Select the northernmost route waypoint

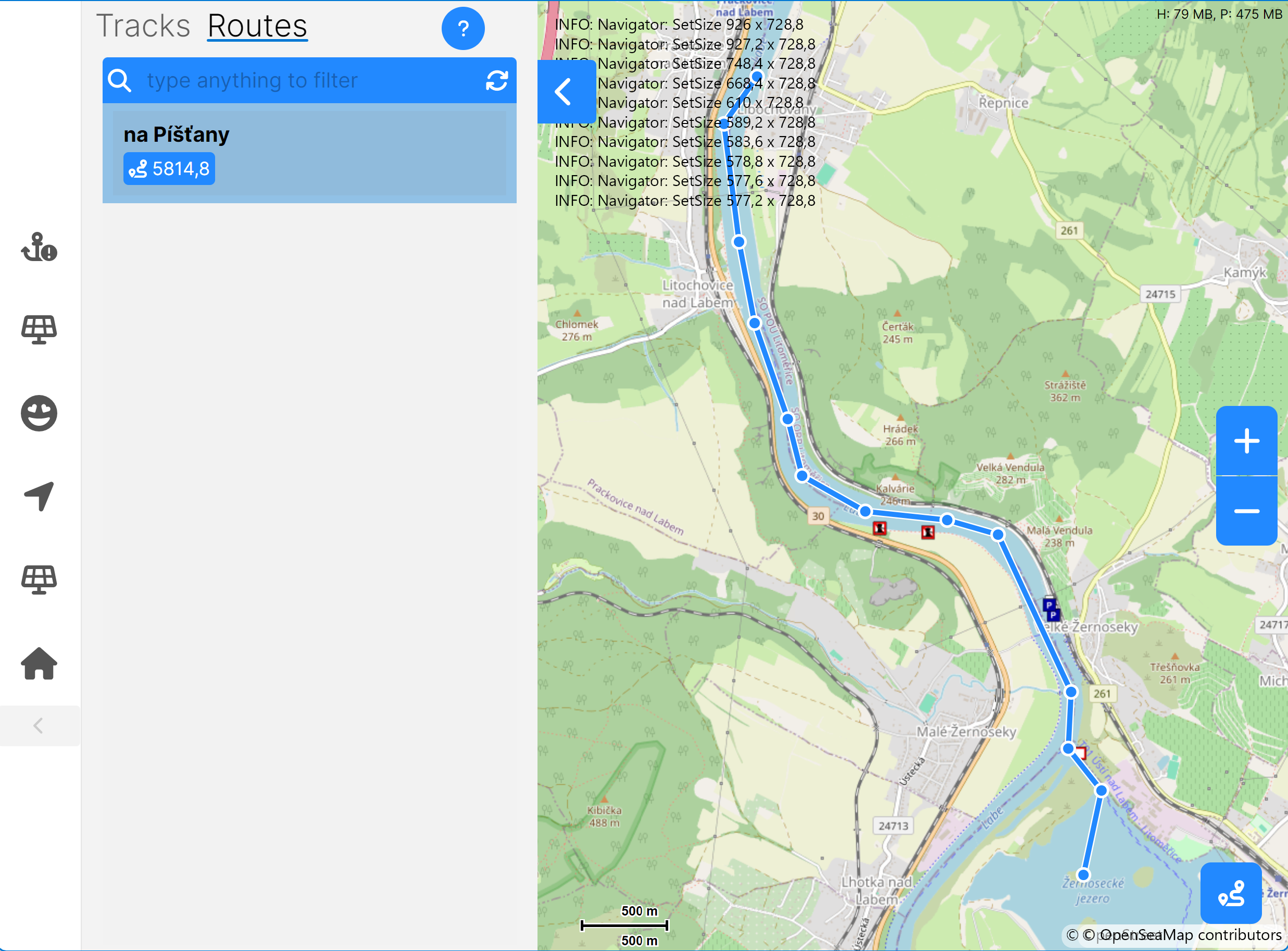757,76
